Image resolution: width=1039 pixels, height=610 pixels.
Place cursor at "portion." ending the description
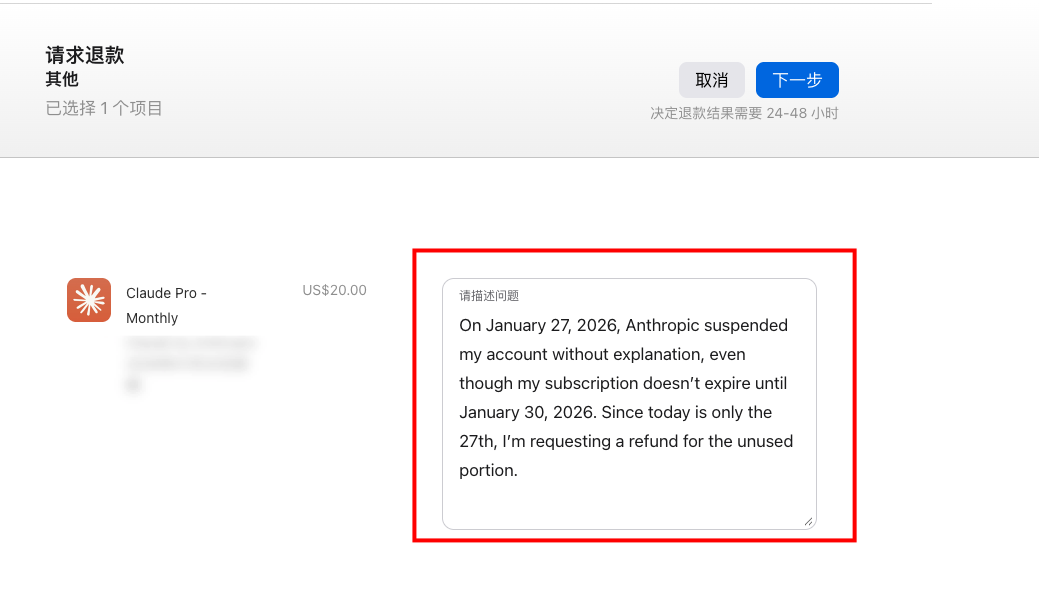(488, 470)
